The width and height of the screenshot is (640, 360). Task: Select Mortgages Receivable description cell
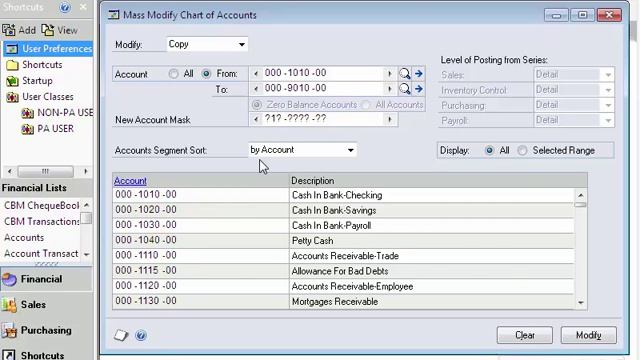(432, 302)
